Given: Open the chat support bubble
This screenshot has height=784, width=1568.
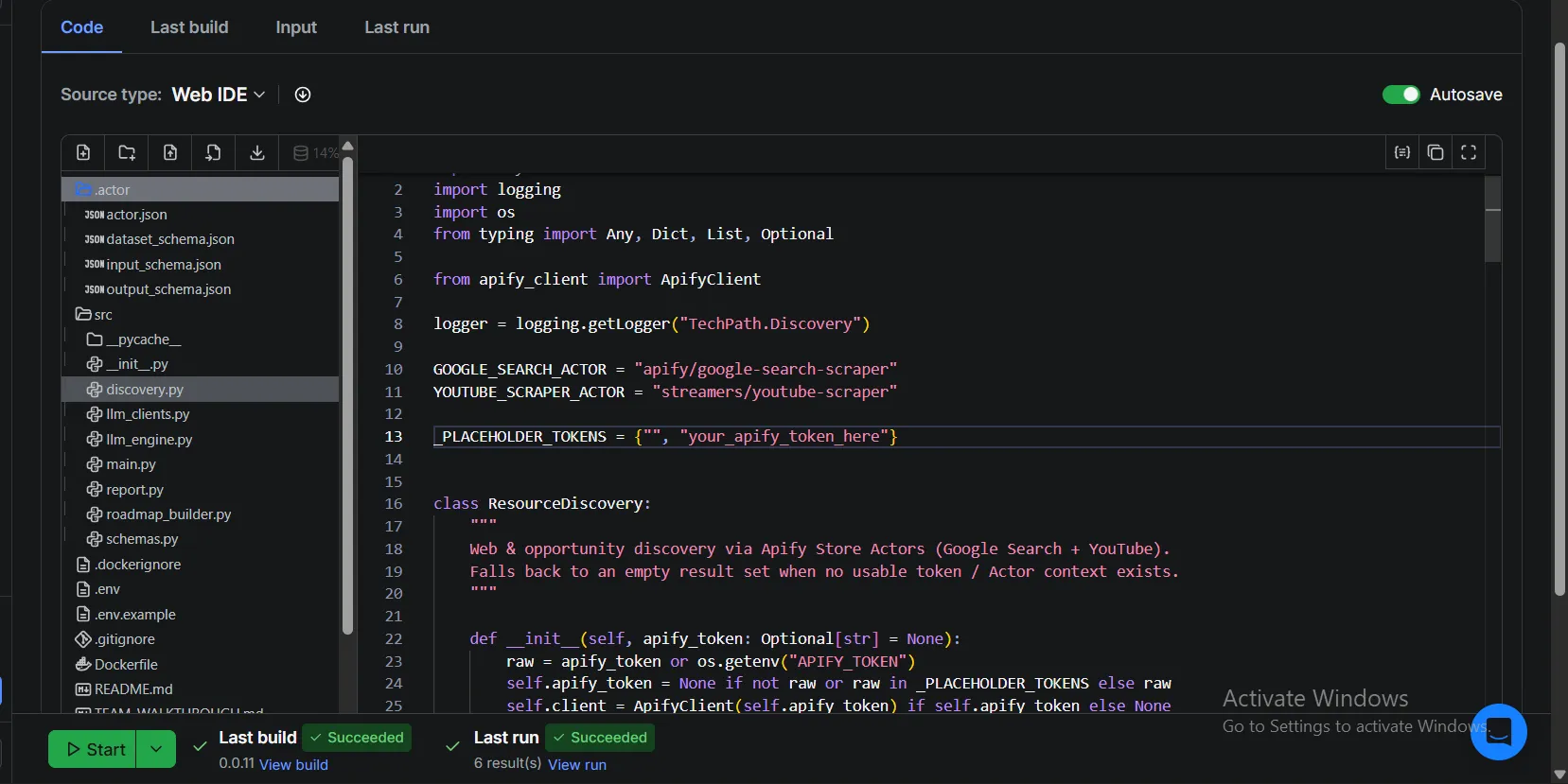Looking at the screenshot, I should coord(1499,732).
